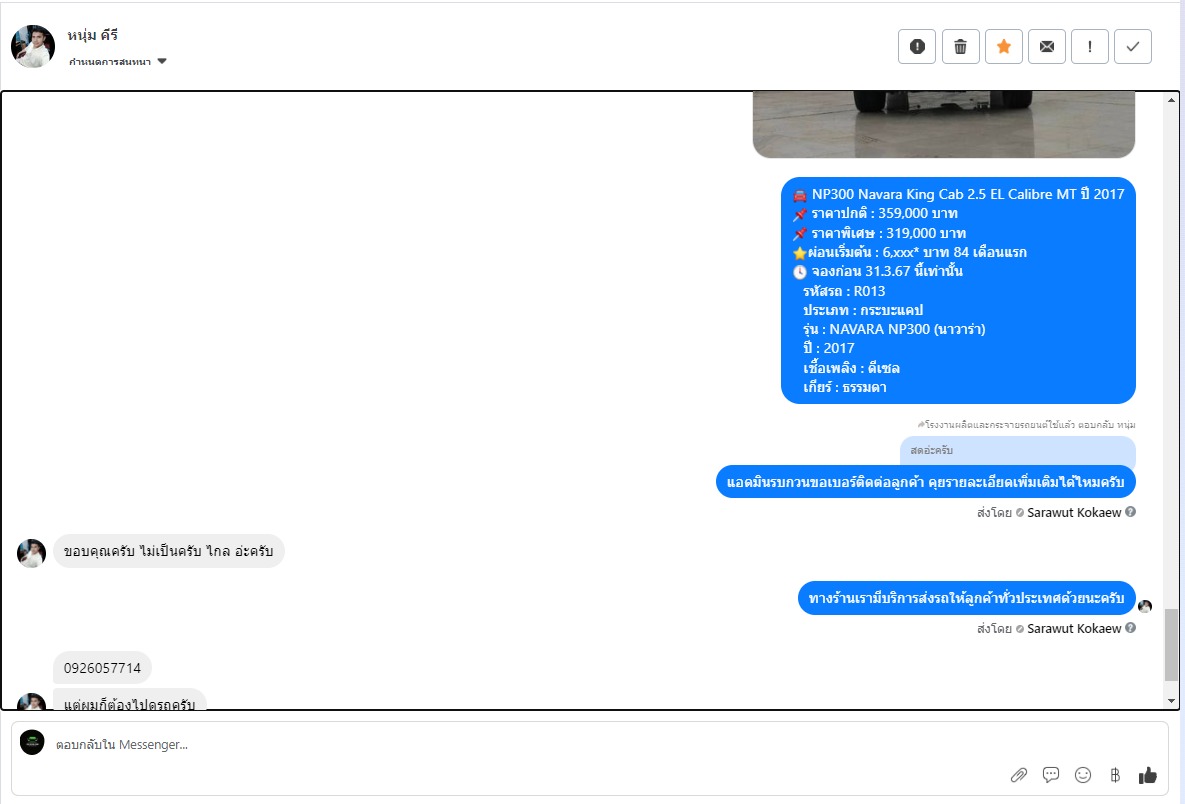Open the emoji picker smiley icon
Viewport: 1185px width, 804px height.
pyautogui.click(x=1083, y=775)
